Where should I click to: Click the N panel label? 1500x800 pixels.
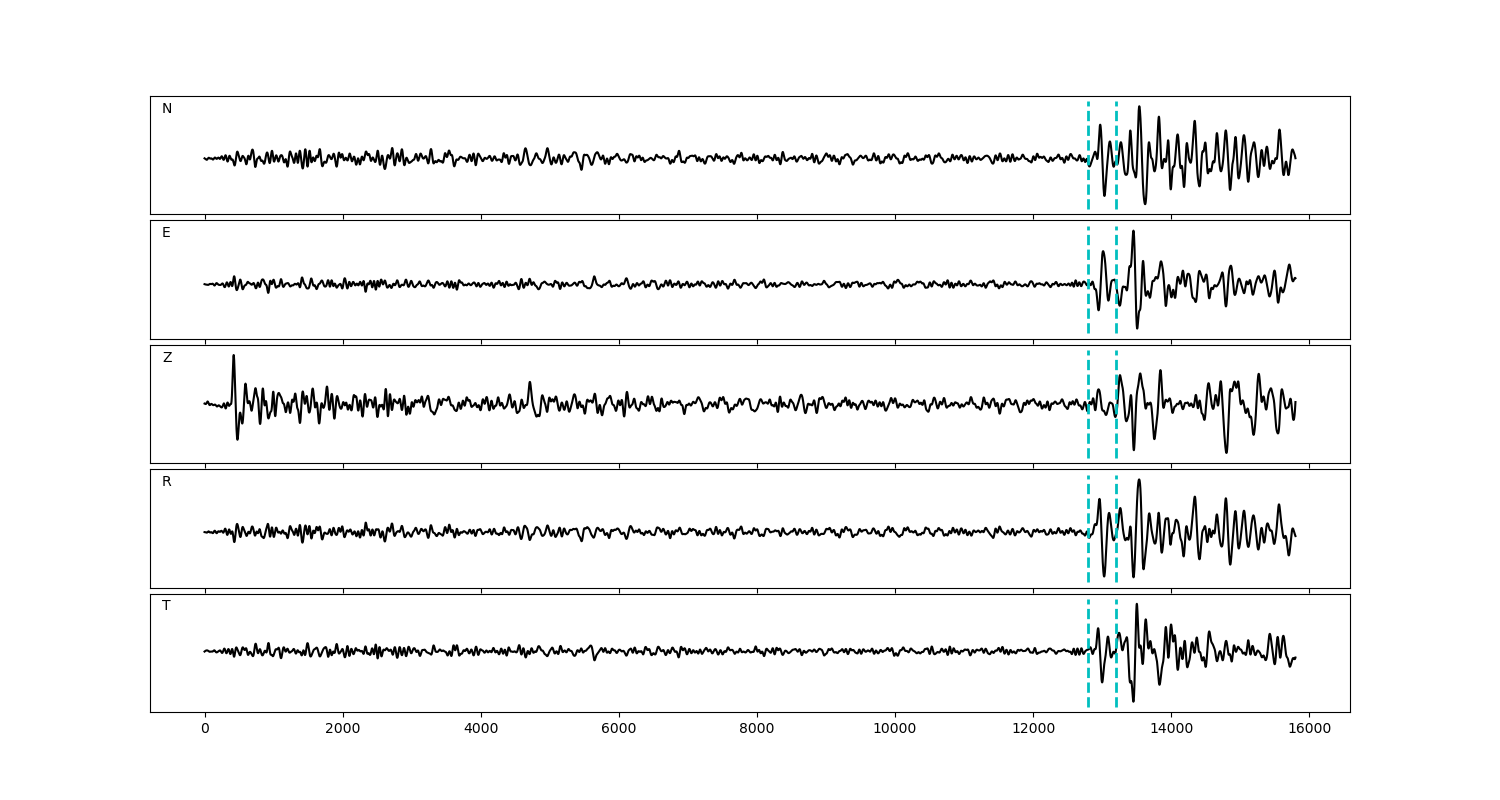(x=167, y=109)
